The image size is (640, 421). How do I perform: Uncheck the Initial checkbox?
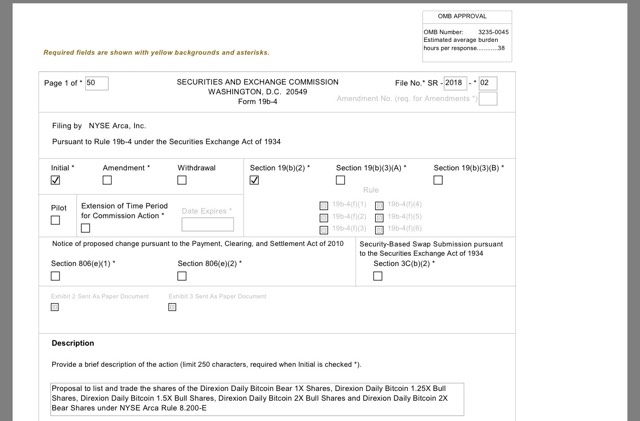(x=55, y=180)
